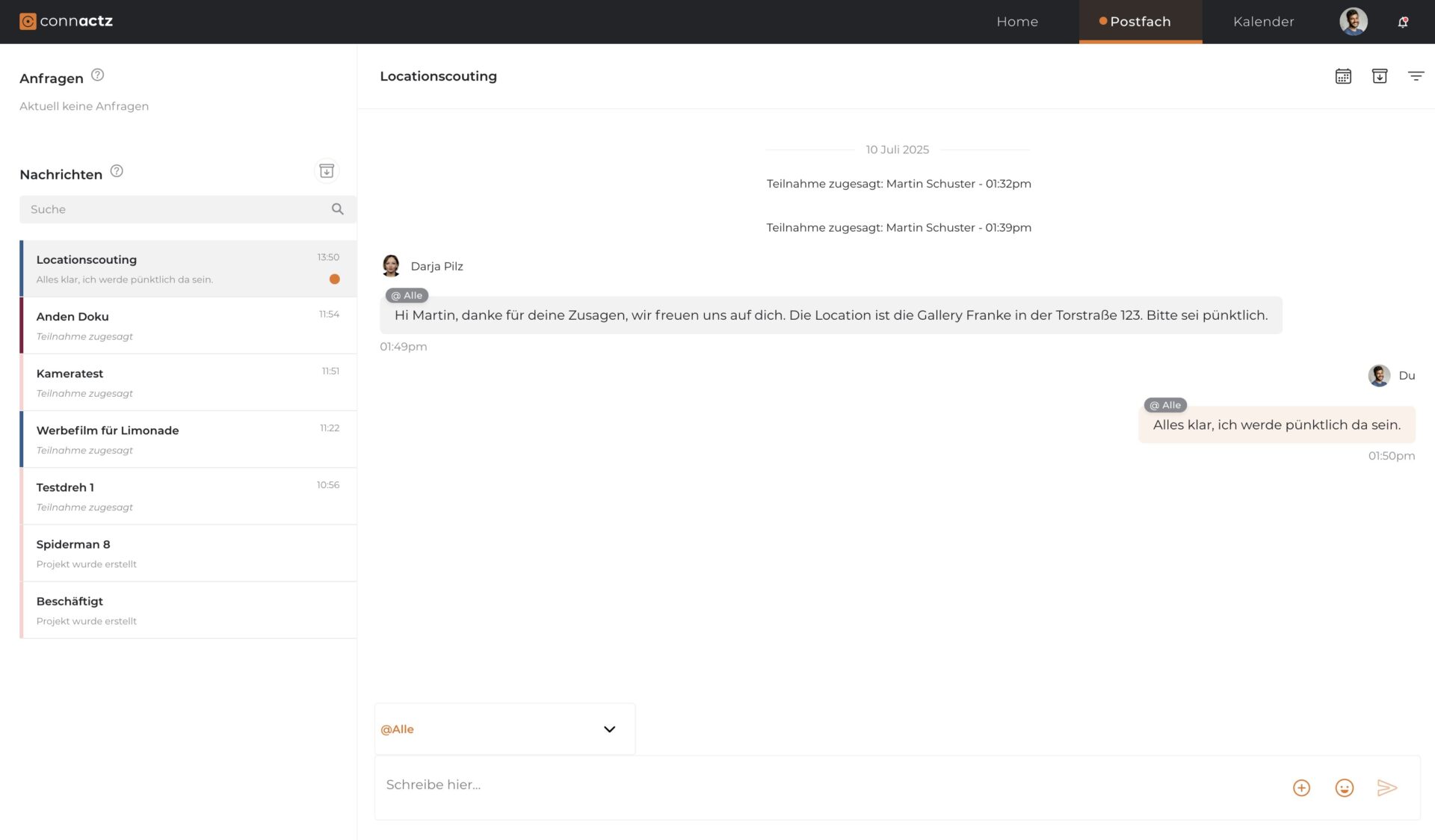Image resolution: width=1435 pixels, height=840 pixels.
Task: Open the Anden Doku conversation
Action: click(x=187, y=326)
